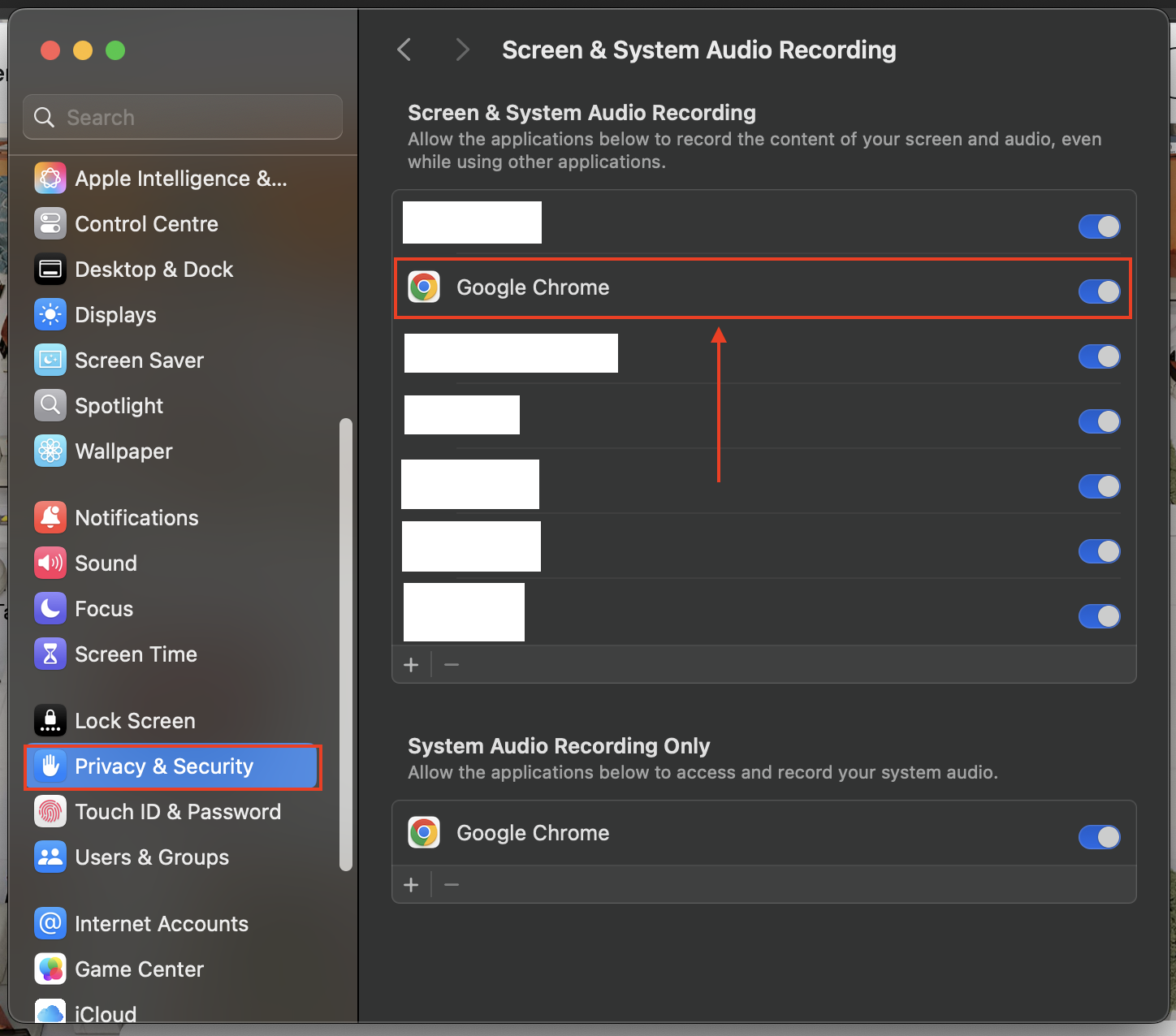
Task: Remove app from System Audio Recording Only
Action: tap(452, 884)
